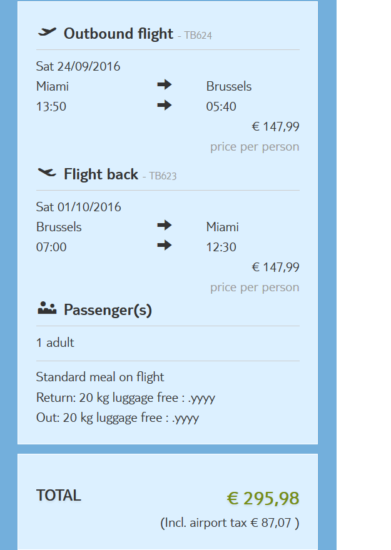Click Out: 20 kg luggage free line
The width and height of the screenshot is (391, 550).
[x=117, y=418]
